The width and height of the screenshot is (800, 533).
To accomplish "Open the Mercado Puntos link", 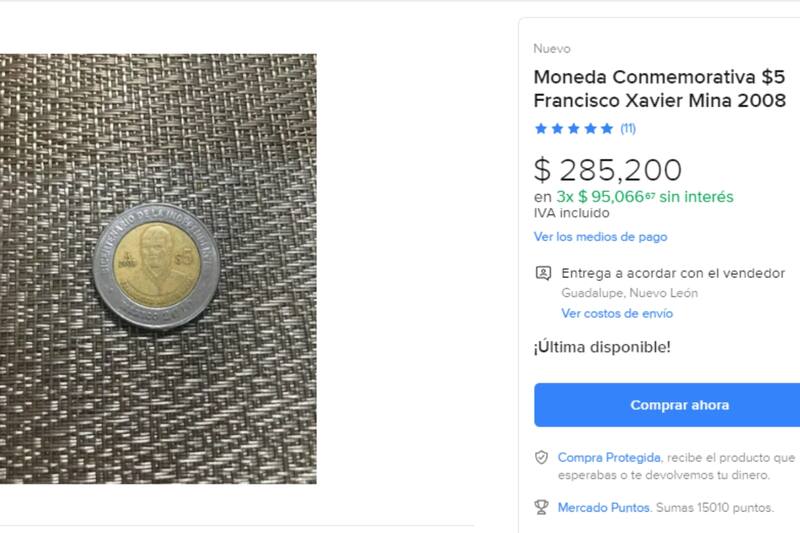I will pos(604,507).
